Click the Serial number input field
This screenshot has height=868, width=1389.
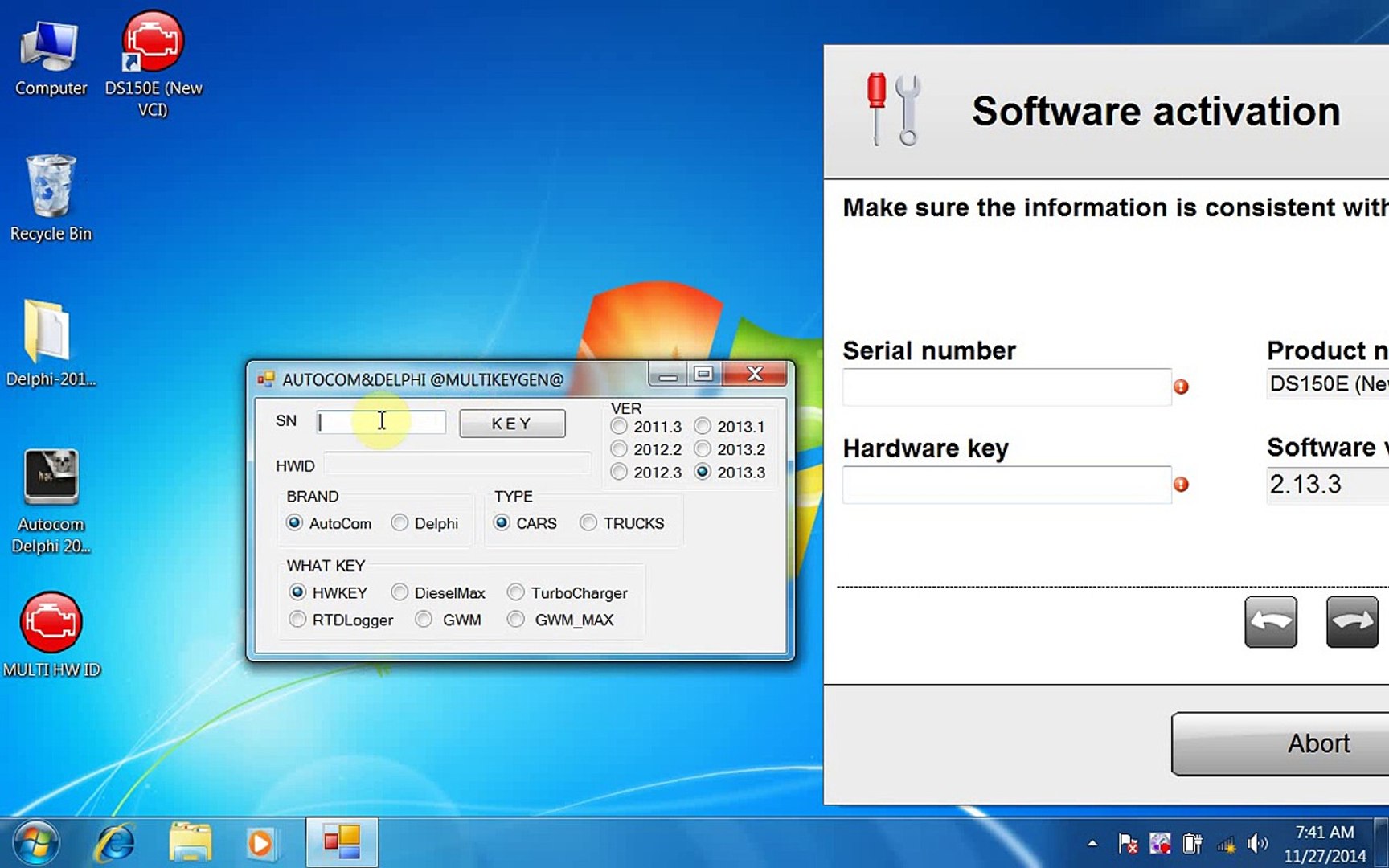tap(1006, 387)
